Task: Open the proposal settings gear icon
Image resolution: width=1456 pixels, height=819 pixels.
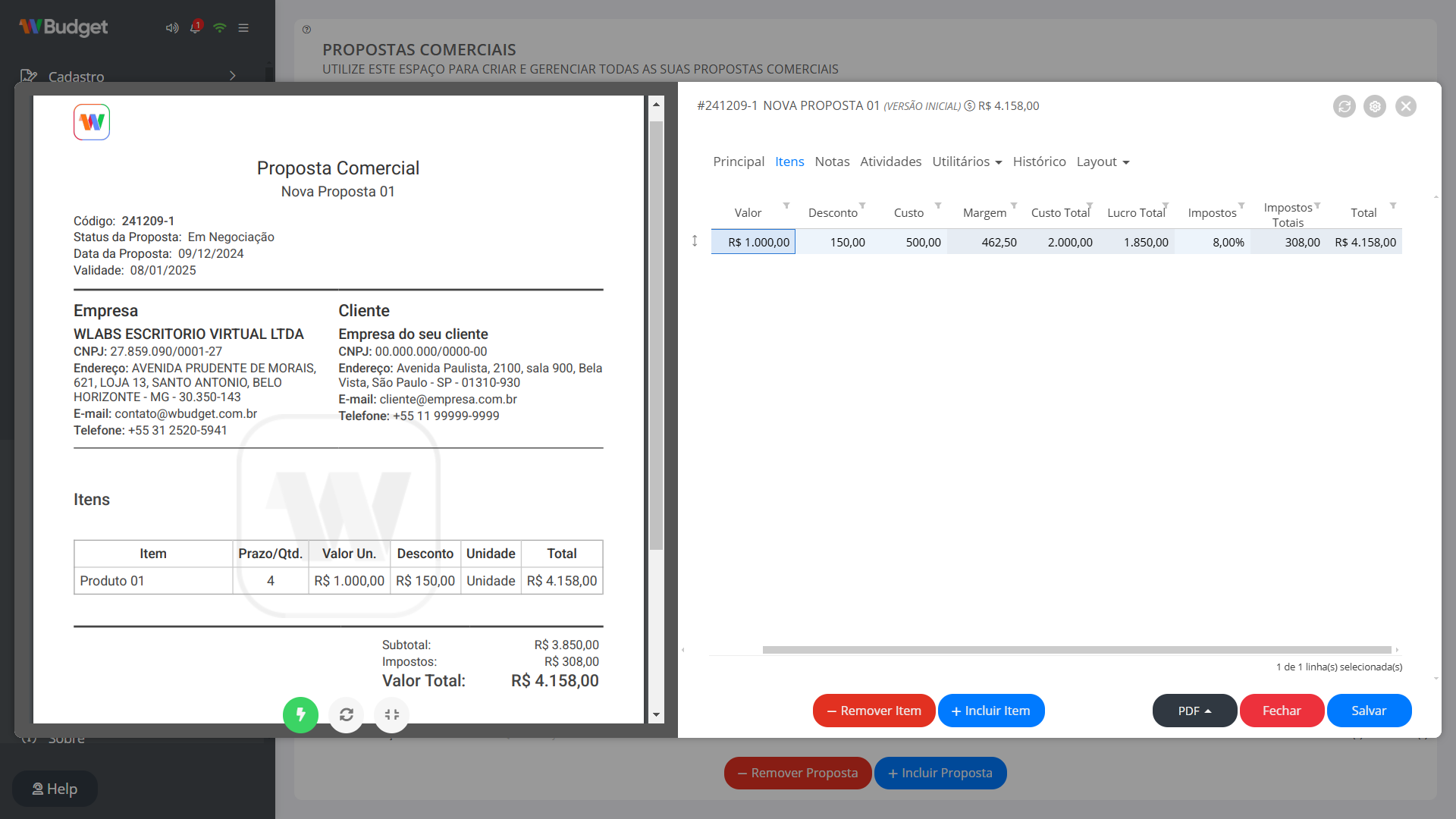Action: coord(1375,106)
